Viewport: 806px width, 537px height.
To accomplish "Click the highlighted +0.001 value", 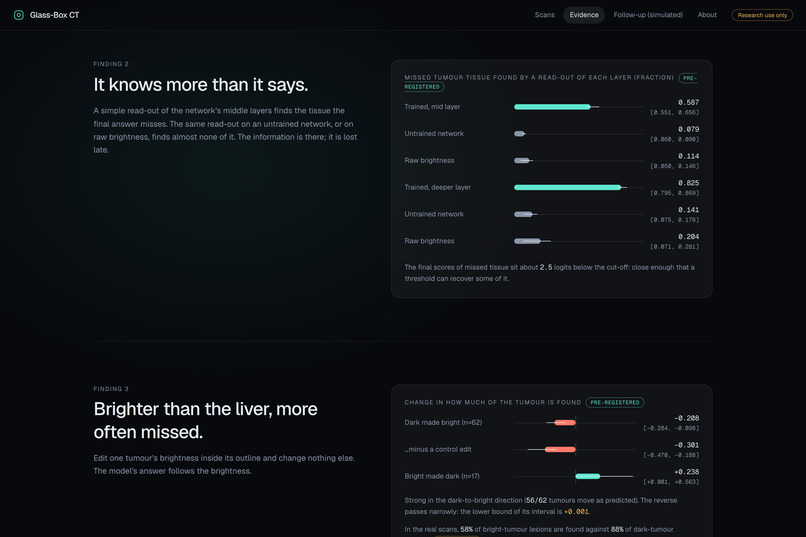I will 576,512.
